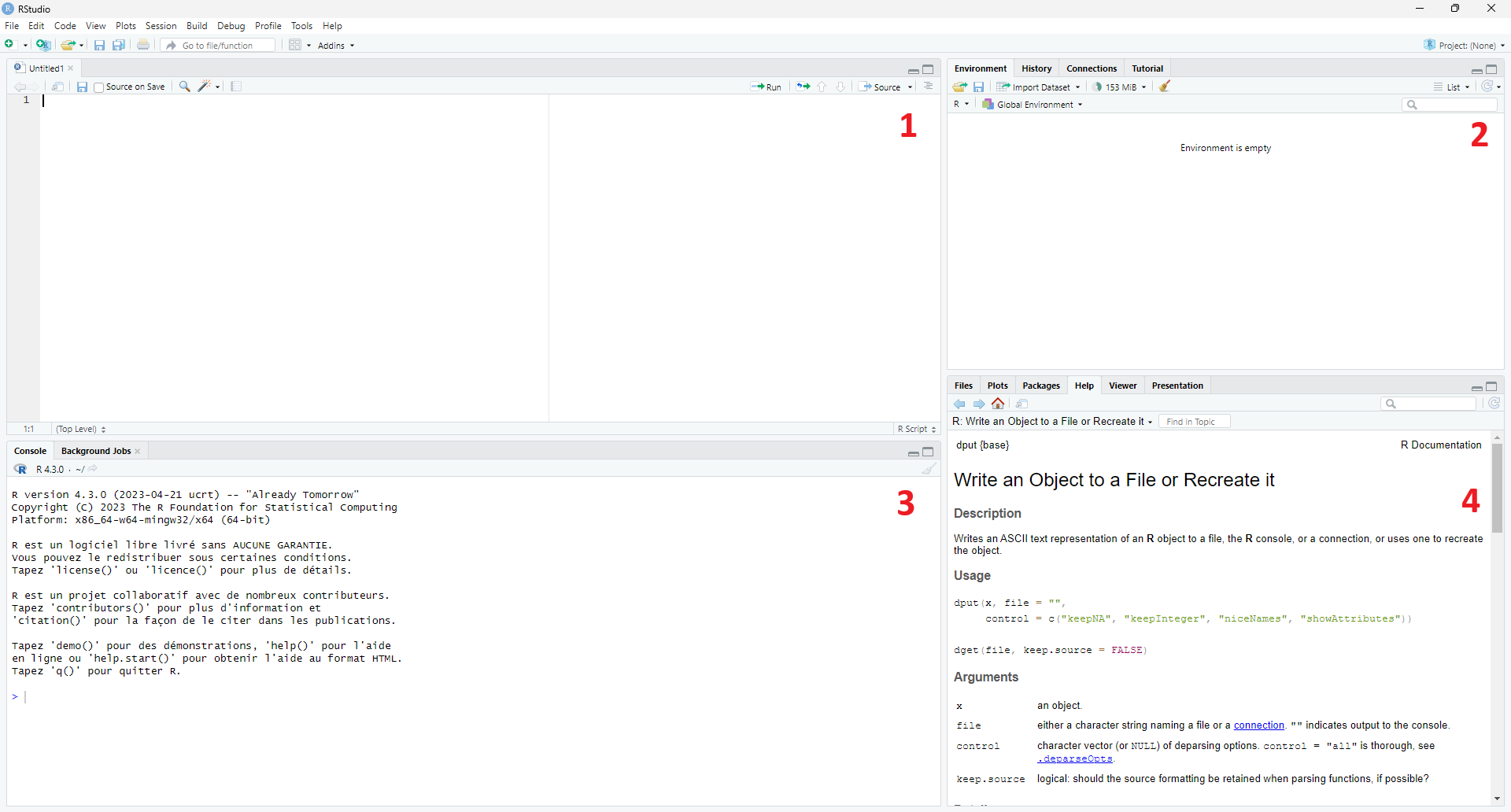Click the Run button in the editor
This screenshot has height=812, width=1511.
pos(767,87)
